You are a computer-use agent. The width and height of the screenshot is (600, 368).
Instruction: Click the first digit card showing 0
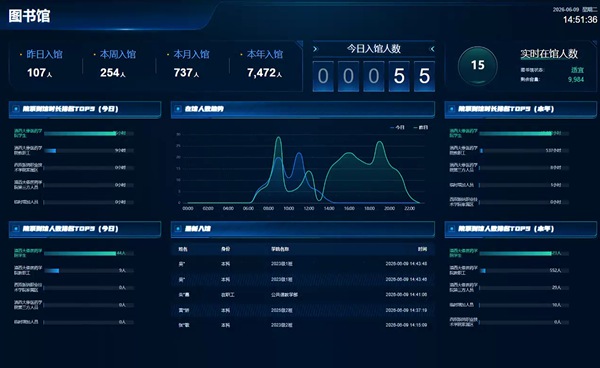(x=323, y=76)
